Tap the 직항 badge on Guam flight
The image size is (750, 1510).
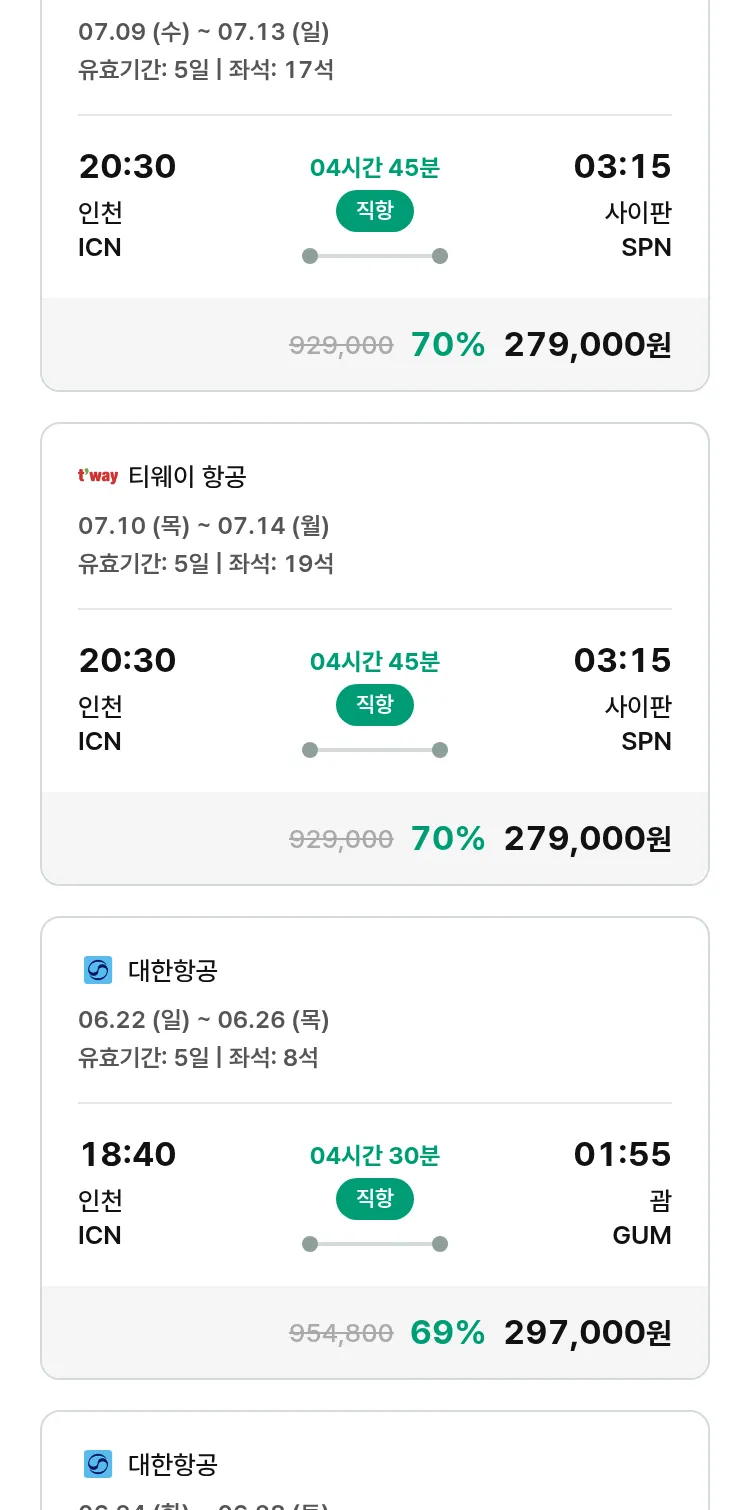pyautogui.click(x=375, y=1198)
